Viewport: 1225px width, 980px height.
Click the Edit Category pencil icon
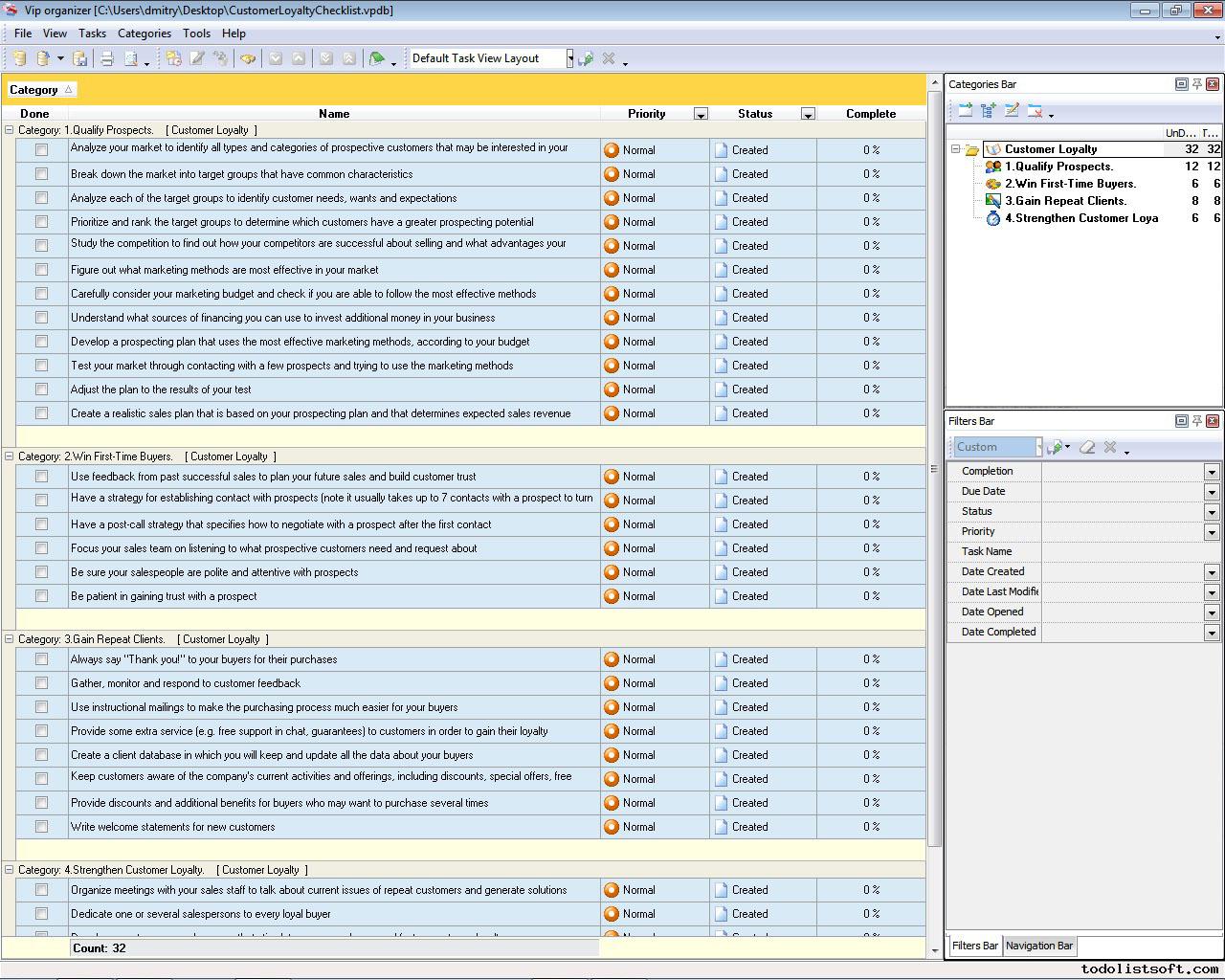pyautogui.click(x=1012, y=111)
